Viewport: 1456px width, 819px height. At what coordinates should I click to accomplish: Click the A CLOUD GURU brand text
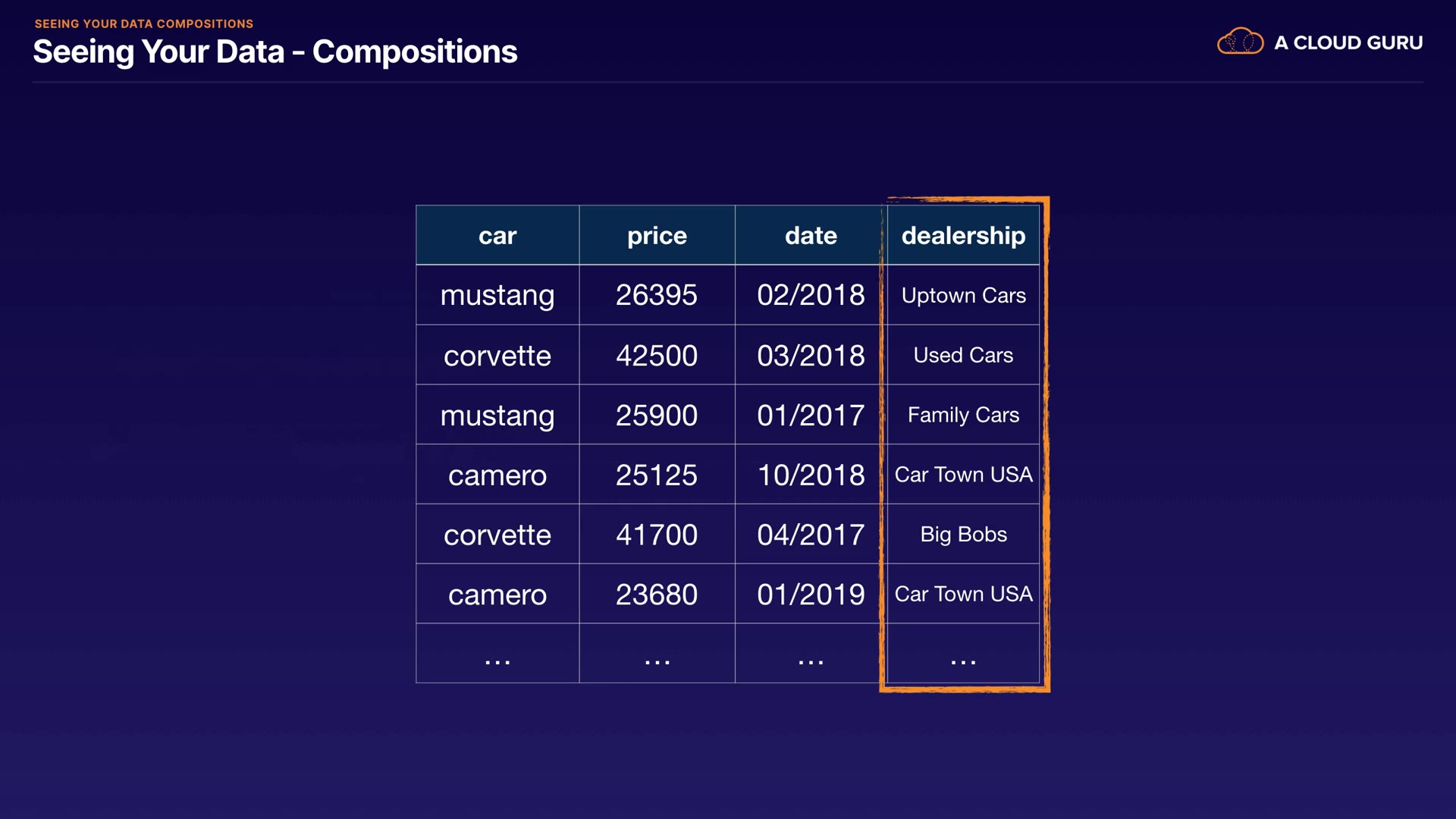tap(1348, 43)
